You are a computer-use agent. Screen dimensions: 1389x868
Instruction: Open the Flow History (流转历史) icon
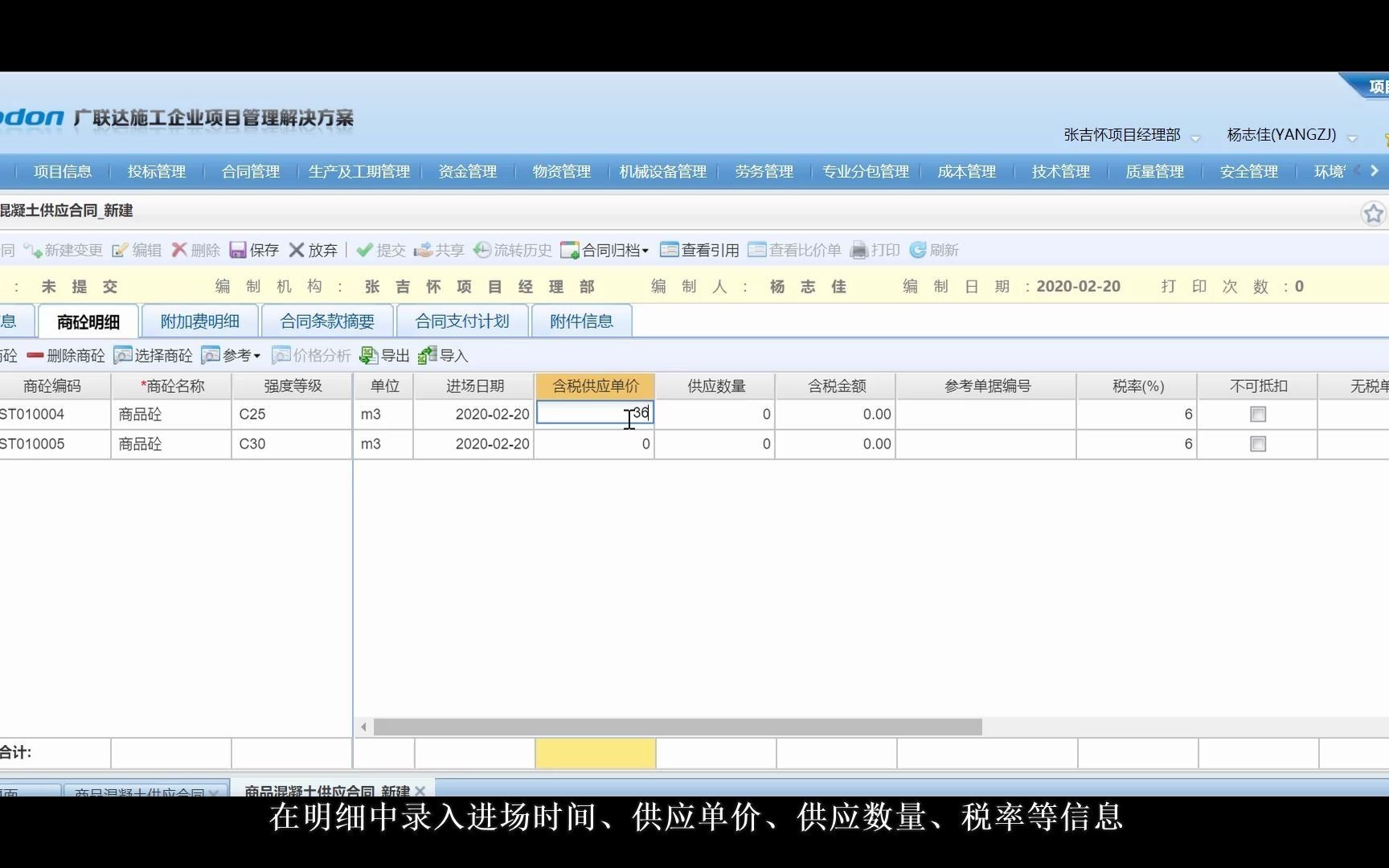[x=482, y=250]
